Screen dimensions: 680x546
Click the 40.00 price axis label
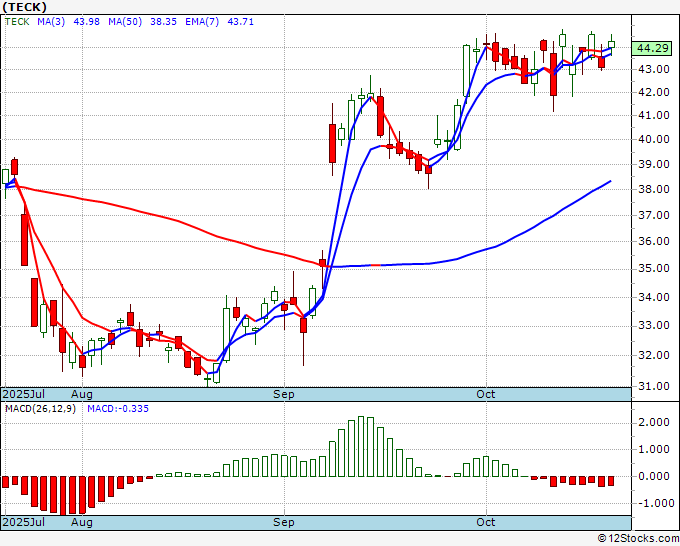(x=654, y=139)
